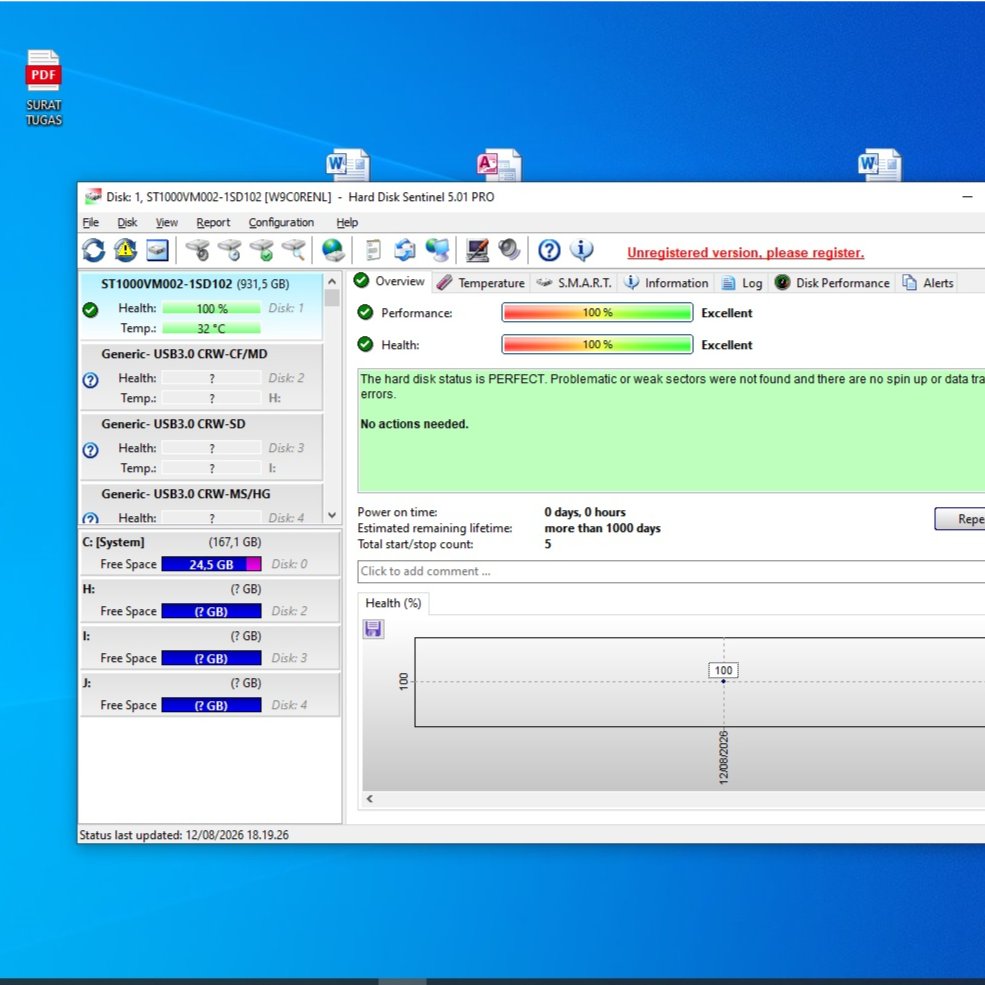The height and width of the screenshot is (985, 985).
Task: Click the health graph scroll left arrow
Action: (x=370, y=798)
